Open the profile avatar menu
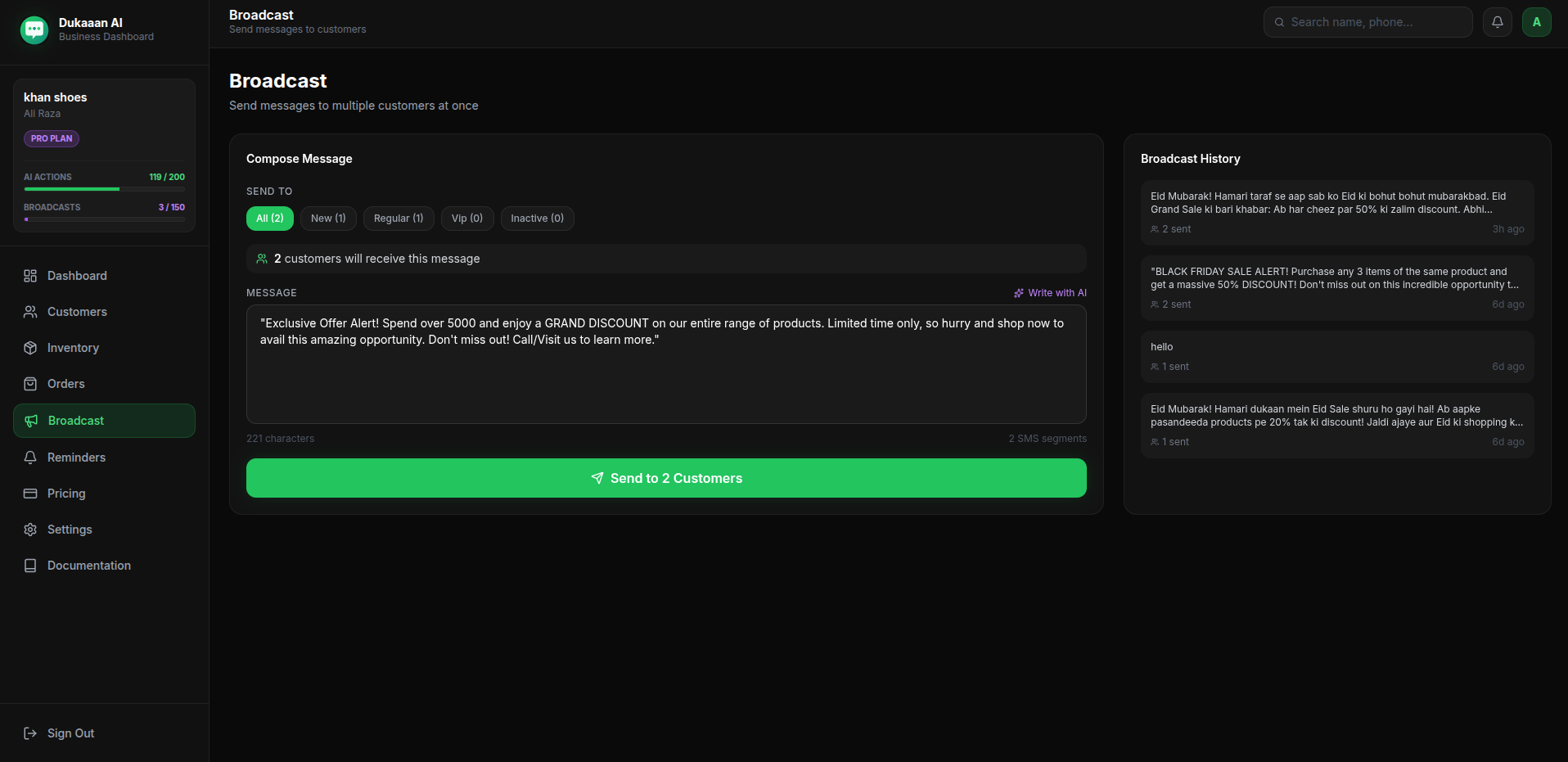 point(1536,22)
